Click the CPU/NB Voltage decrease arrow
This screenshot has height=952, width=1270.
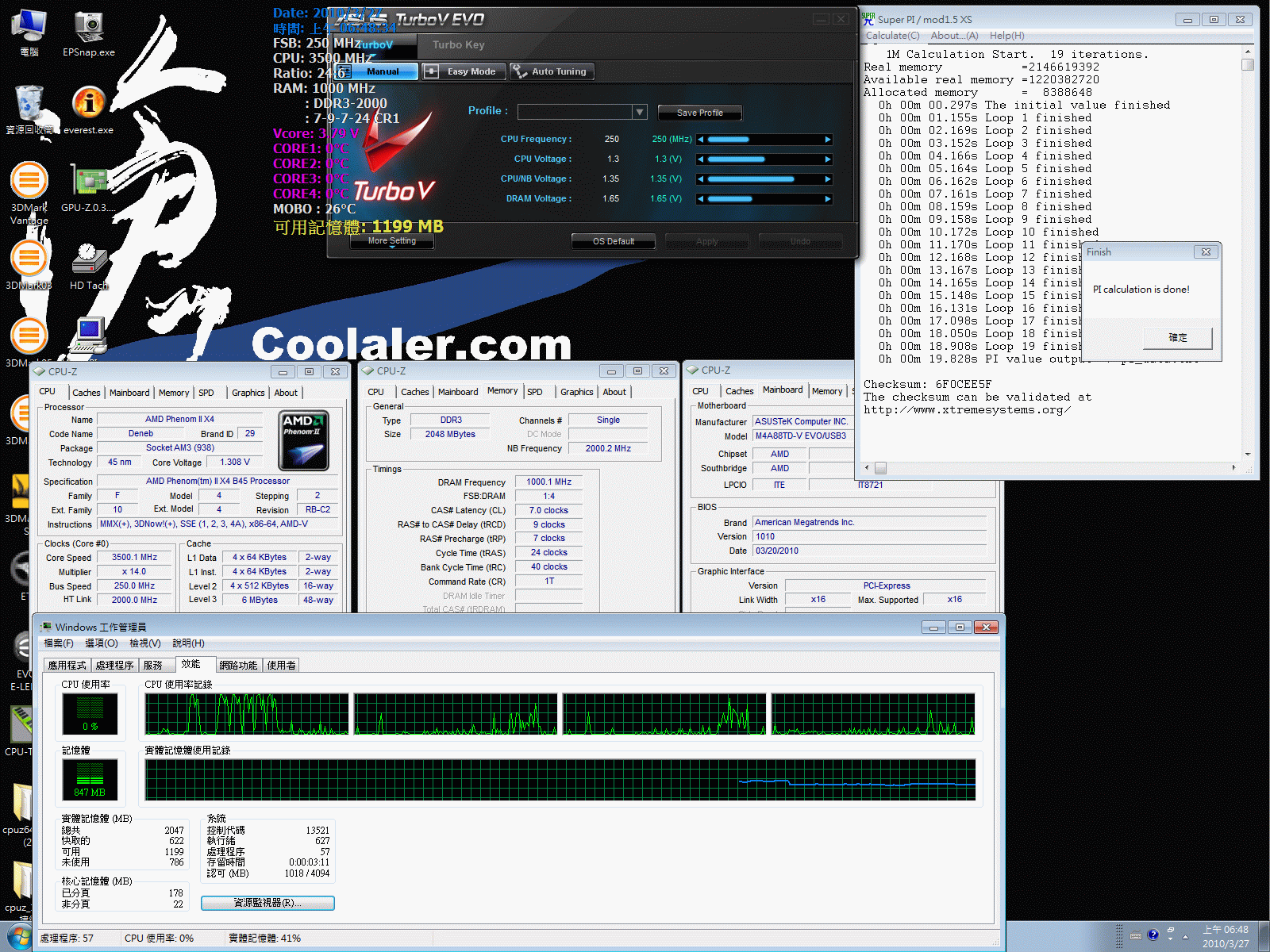(x=700, y=179)
